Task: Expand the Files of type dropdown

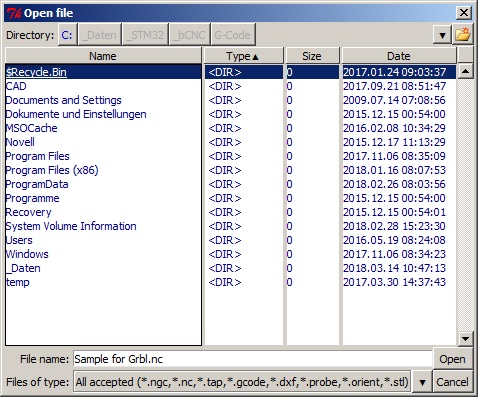Action: click(x=422, y=382)
